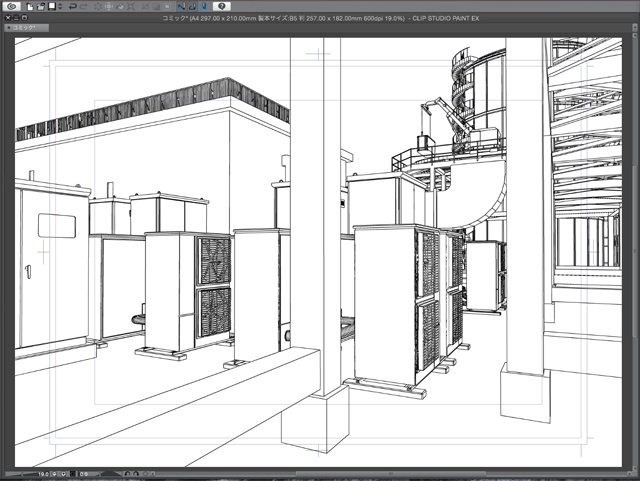Click the Clear layer toolbar icon

[100, 7]
